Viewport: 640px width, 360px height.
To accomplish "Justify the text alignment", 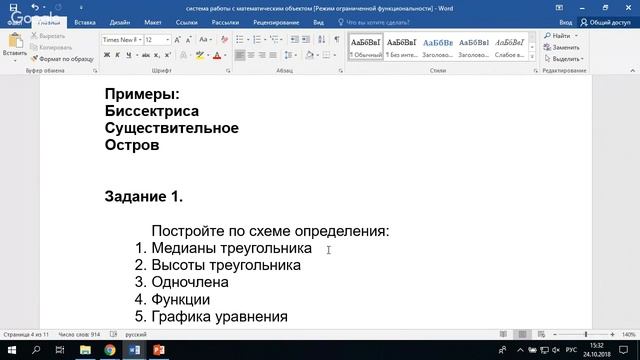I will tap(273, 55).
